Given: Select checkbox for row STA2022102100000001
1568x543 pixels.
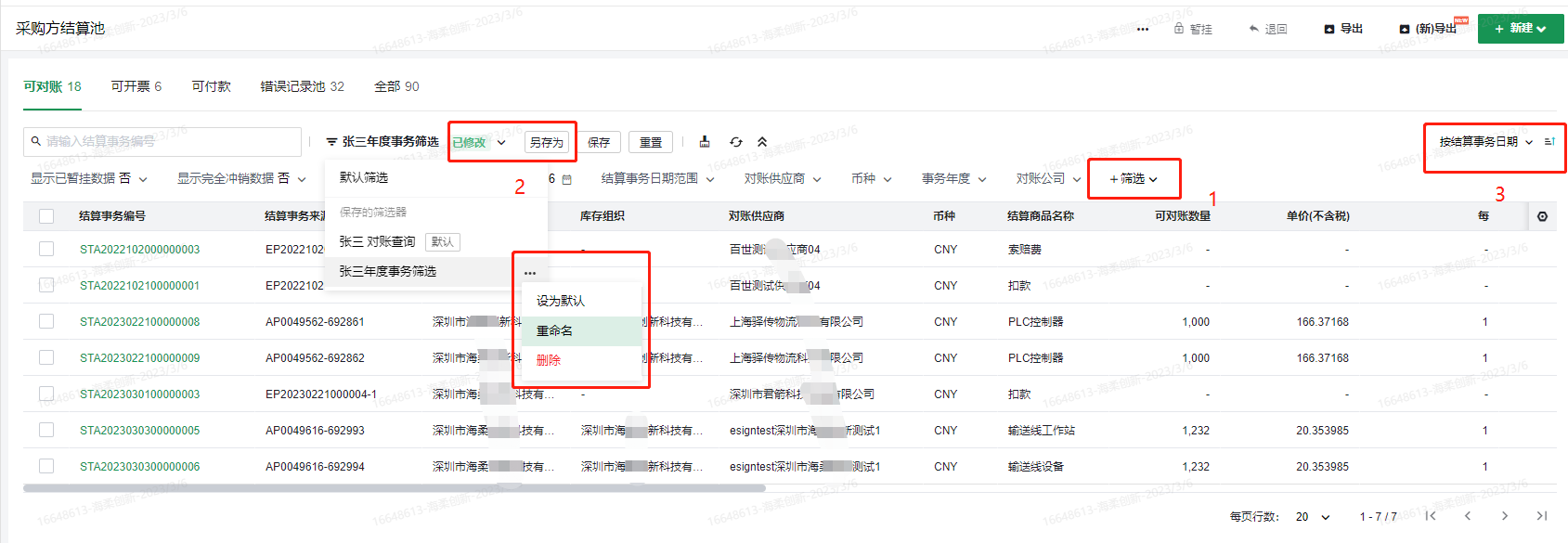Looking at the screenshot, I should click(46, 285).
